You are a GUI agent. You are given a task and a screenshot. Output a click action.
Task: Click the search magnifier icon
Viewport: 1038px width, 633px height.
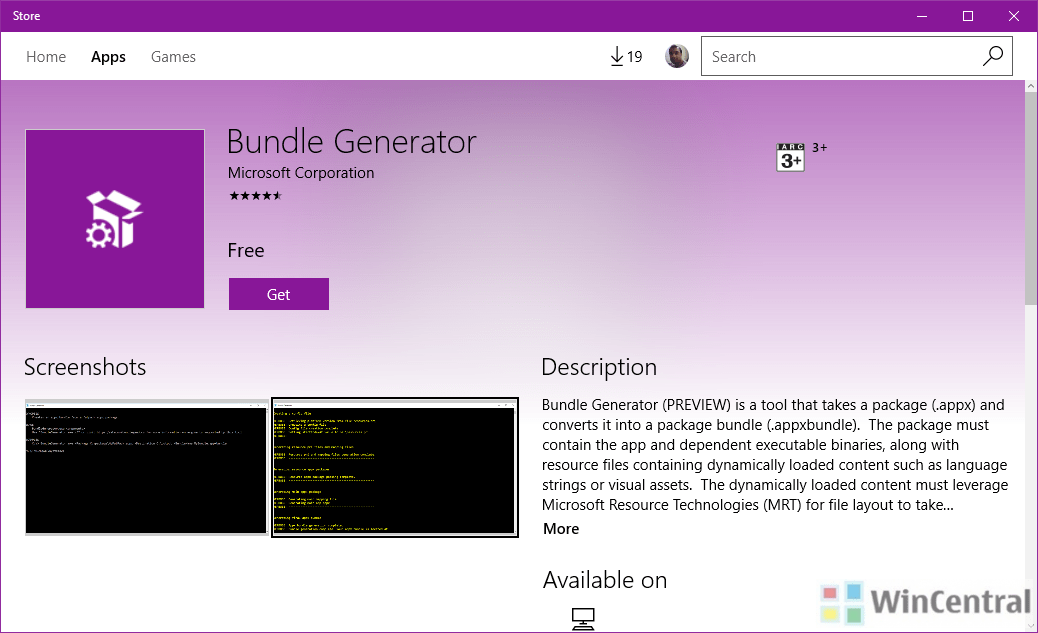tap(992, 56)
